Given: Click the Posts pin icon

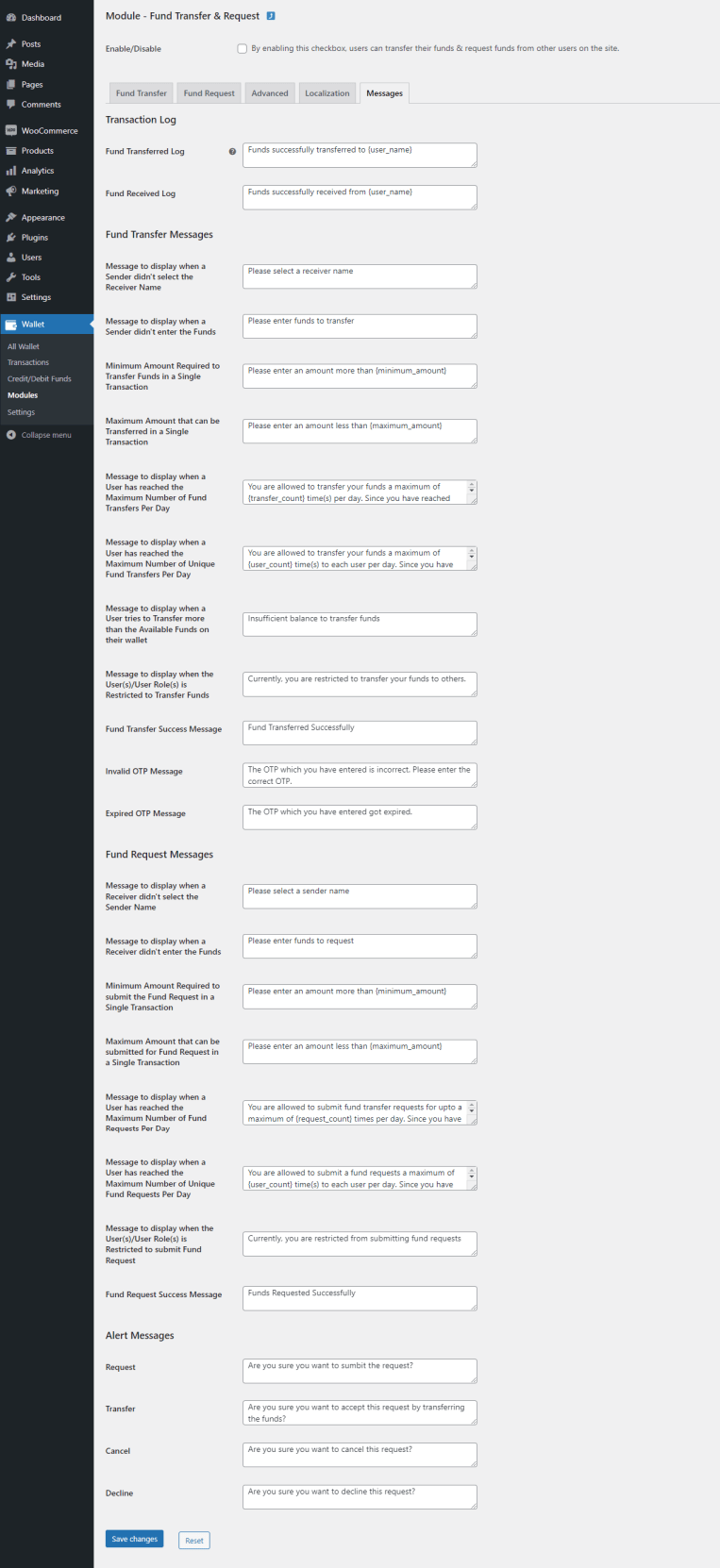Looking at the screenshot, I should point(11,44).
